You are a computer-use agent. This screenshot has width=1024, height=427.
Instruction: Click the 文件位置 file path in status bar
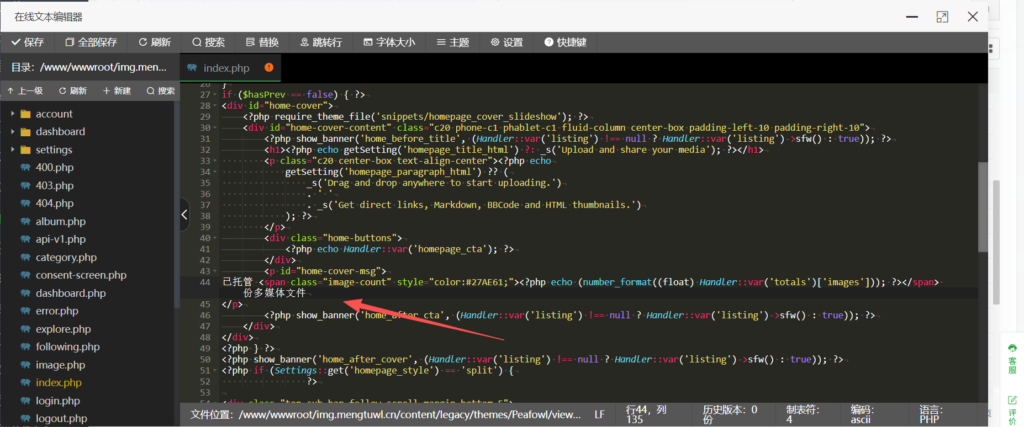click(385, 414)
